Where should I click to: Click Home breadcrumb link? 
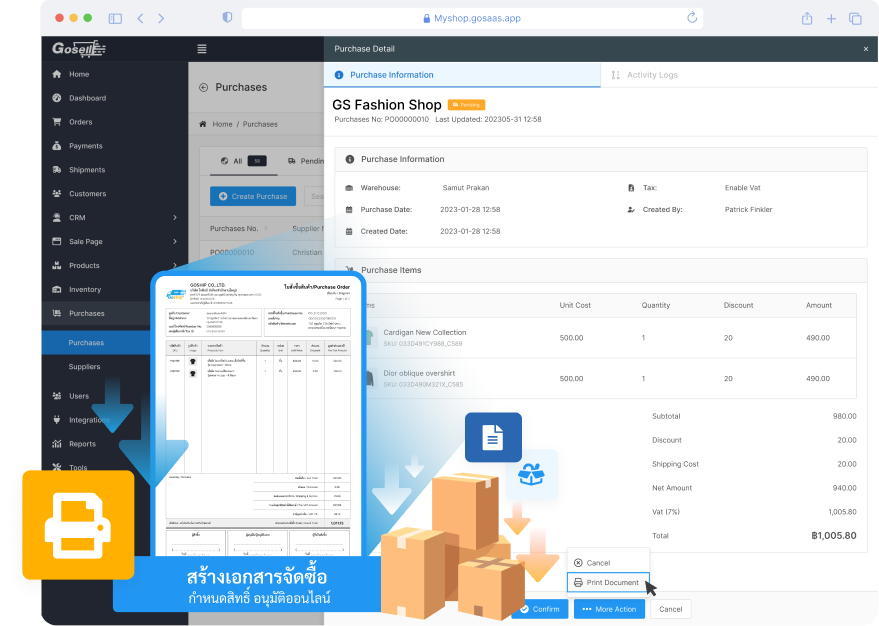click(222, 124)
